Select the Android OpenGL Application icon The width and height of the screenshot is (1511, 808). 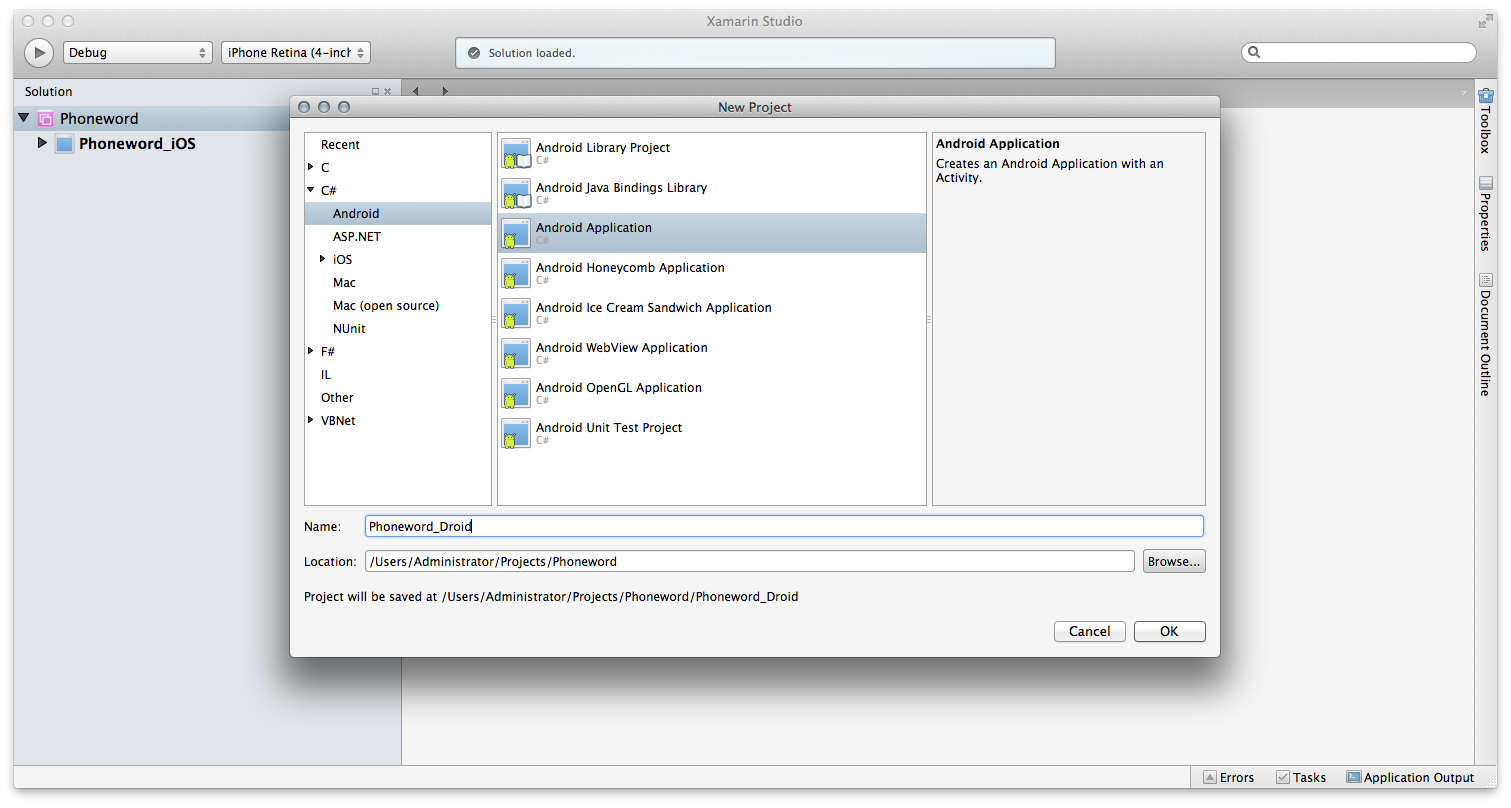516,393
